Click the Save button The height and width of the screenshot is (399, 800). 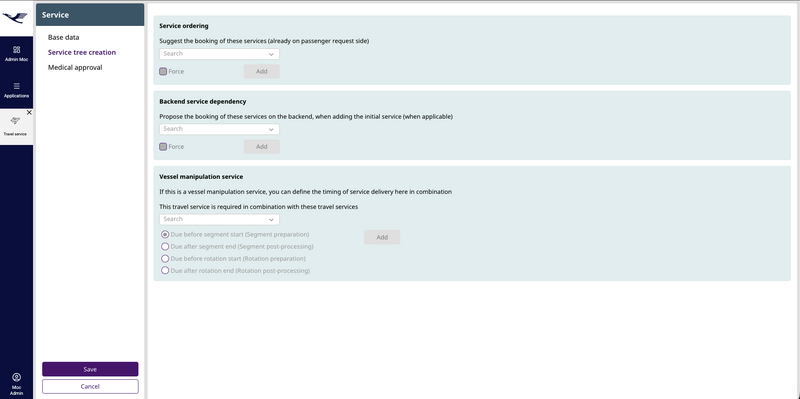(90, 369)
